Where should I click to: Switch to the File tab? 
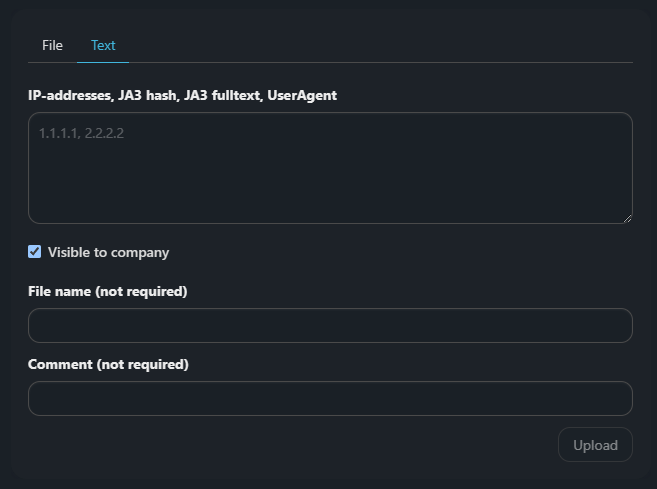52,45
